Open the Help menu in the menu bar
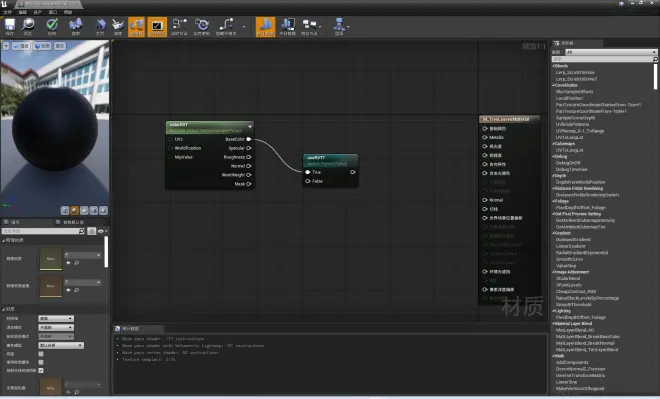Screen dimensions: 660x399 [68, 13]
